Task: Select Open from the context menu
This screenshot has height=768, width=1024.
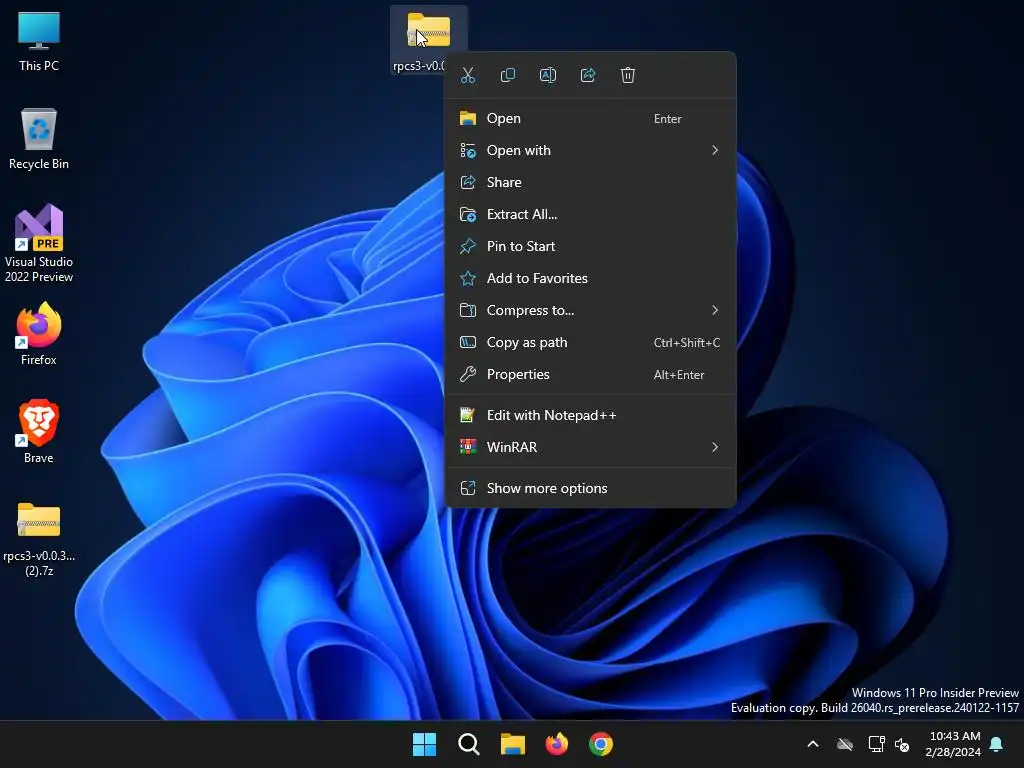Action: tap(590, 118)
